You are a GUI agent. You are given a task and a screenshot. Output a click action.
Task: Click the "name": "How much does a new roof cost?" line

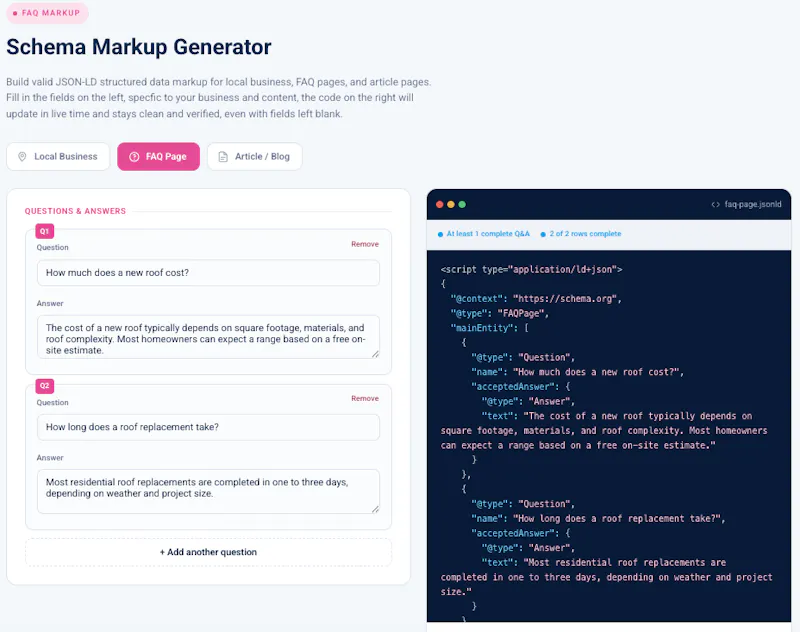(578, 372)
